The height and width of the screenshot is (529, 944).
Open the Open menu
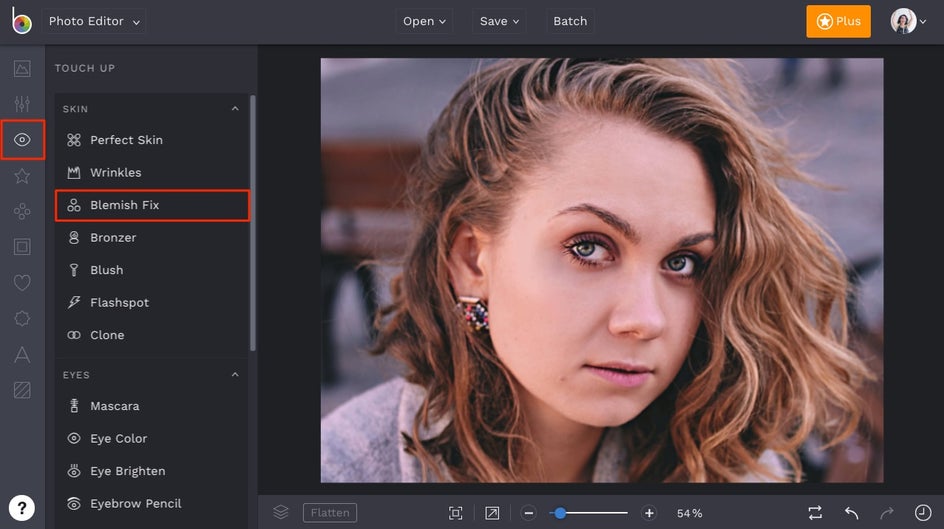point(424,21)
